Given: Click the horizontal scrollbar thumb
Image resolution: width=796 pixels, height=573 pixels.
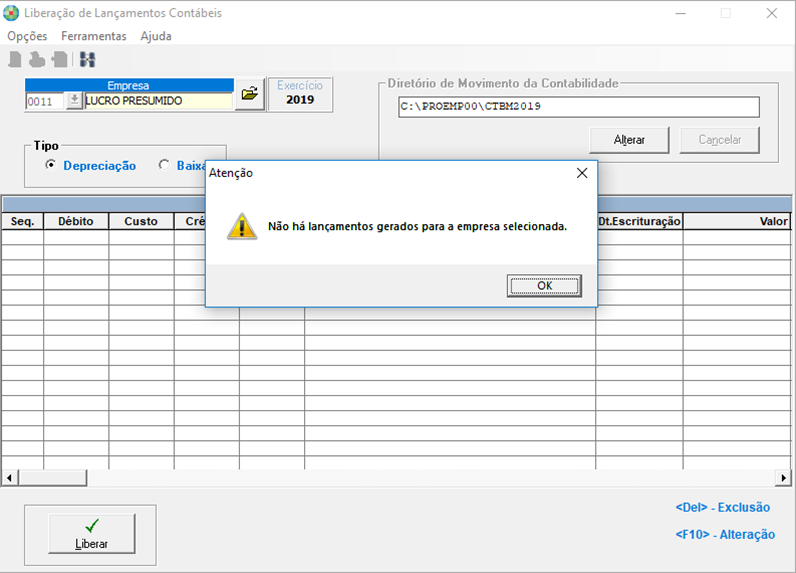Looking at the screenshot, I should tap(53, 478).
